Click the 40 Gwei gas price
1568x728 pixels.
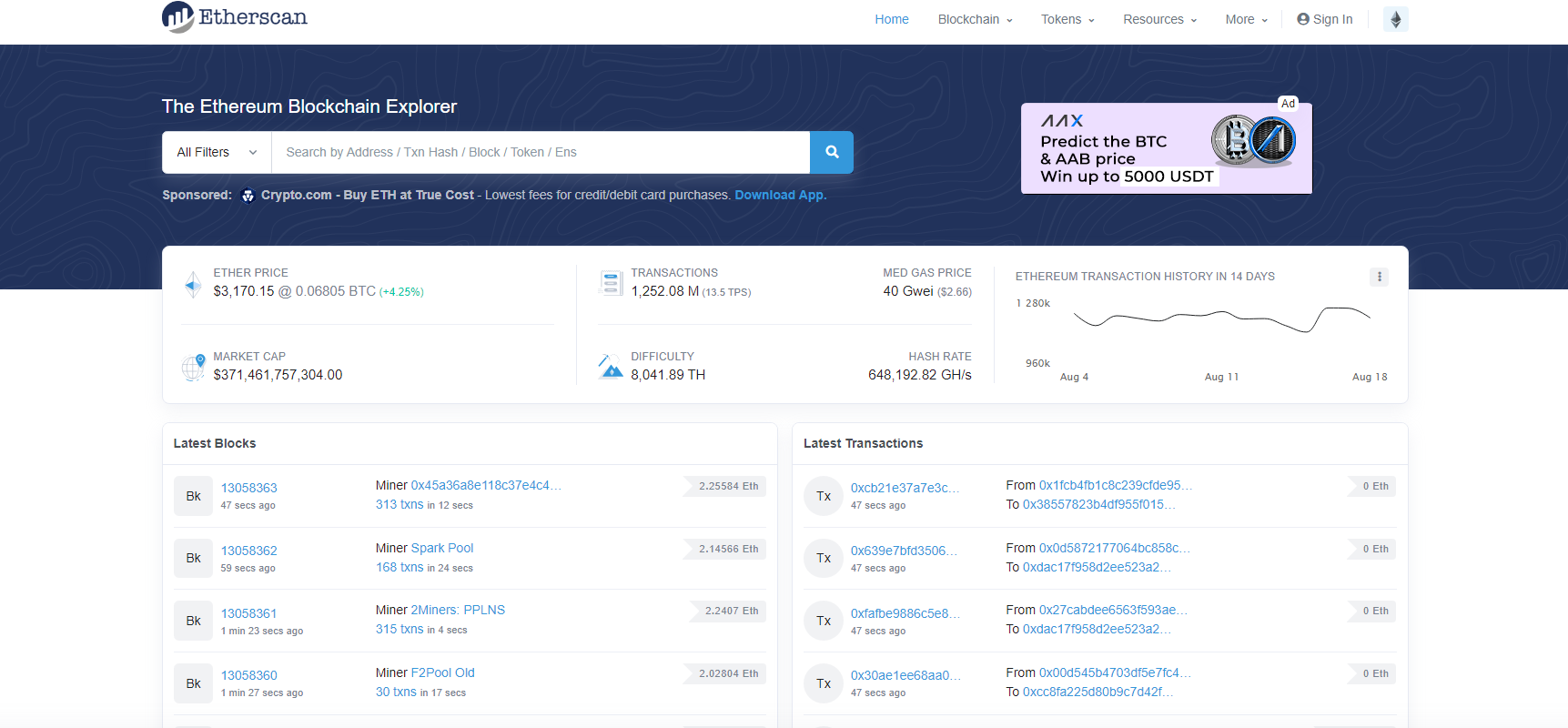[x=907, y=291]
